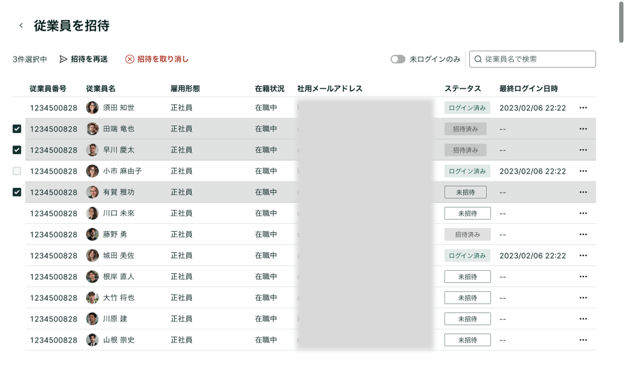
Task: Select the profile photo of 川原 建
Action: tap(92, 319)
